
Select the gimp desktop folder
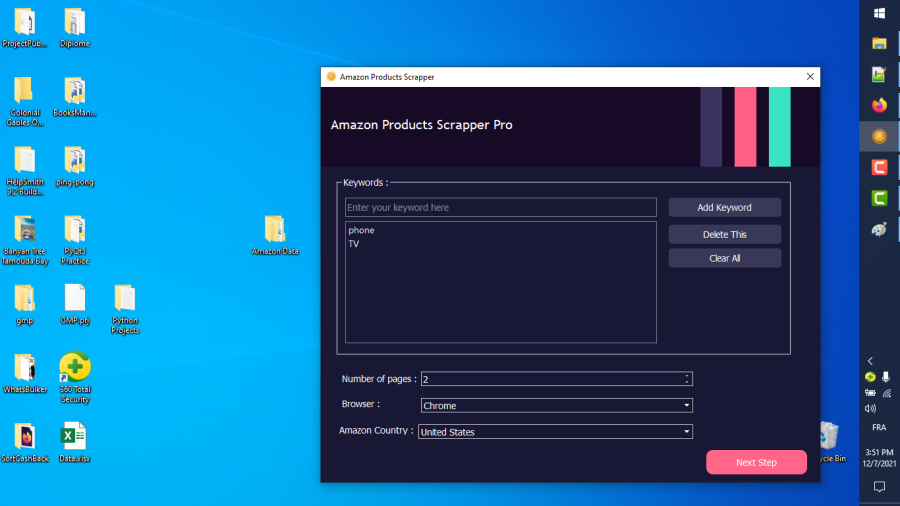point(25,305)
